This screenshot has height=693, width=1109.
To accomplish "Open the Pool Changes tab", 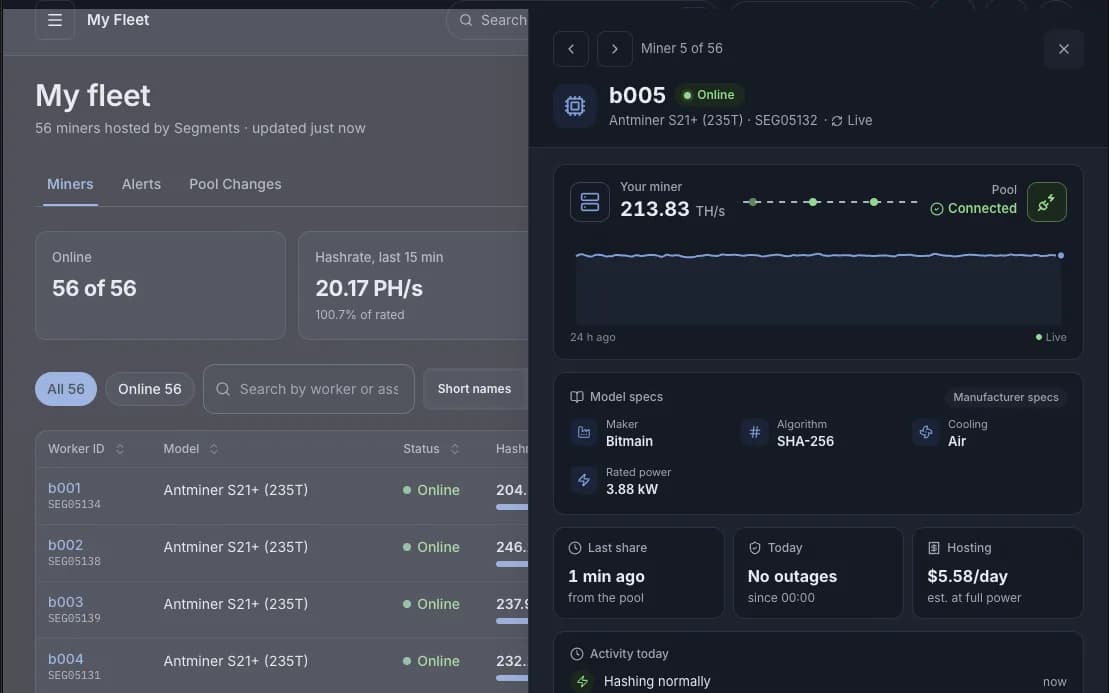I will tap(235, 185).
